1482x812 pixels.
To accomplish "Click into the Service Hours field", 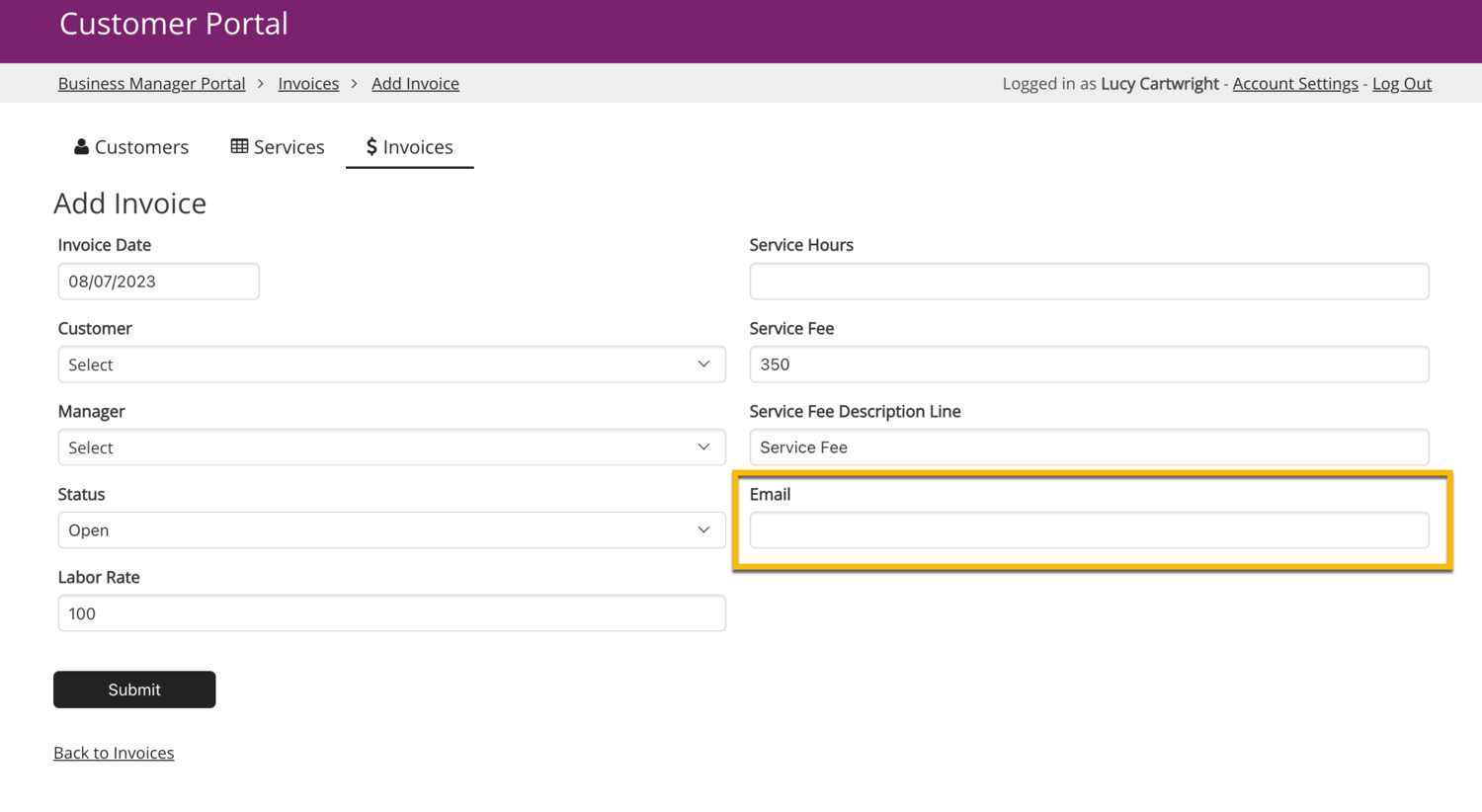I will (x=1089, y=282).
